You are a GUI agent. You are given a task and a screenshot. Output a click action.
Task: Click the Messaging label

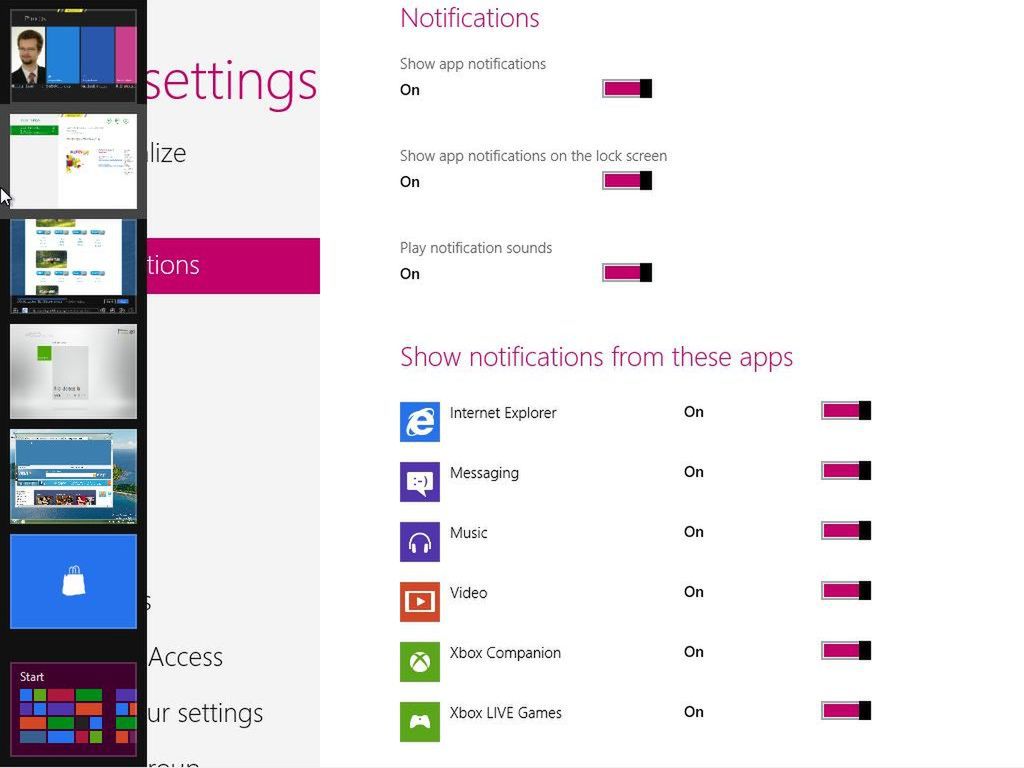point(484,473)
